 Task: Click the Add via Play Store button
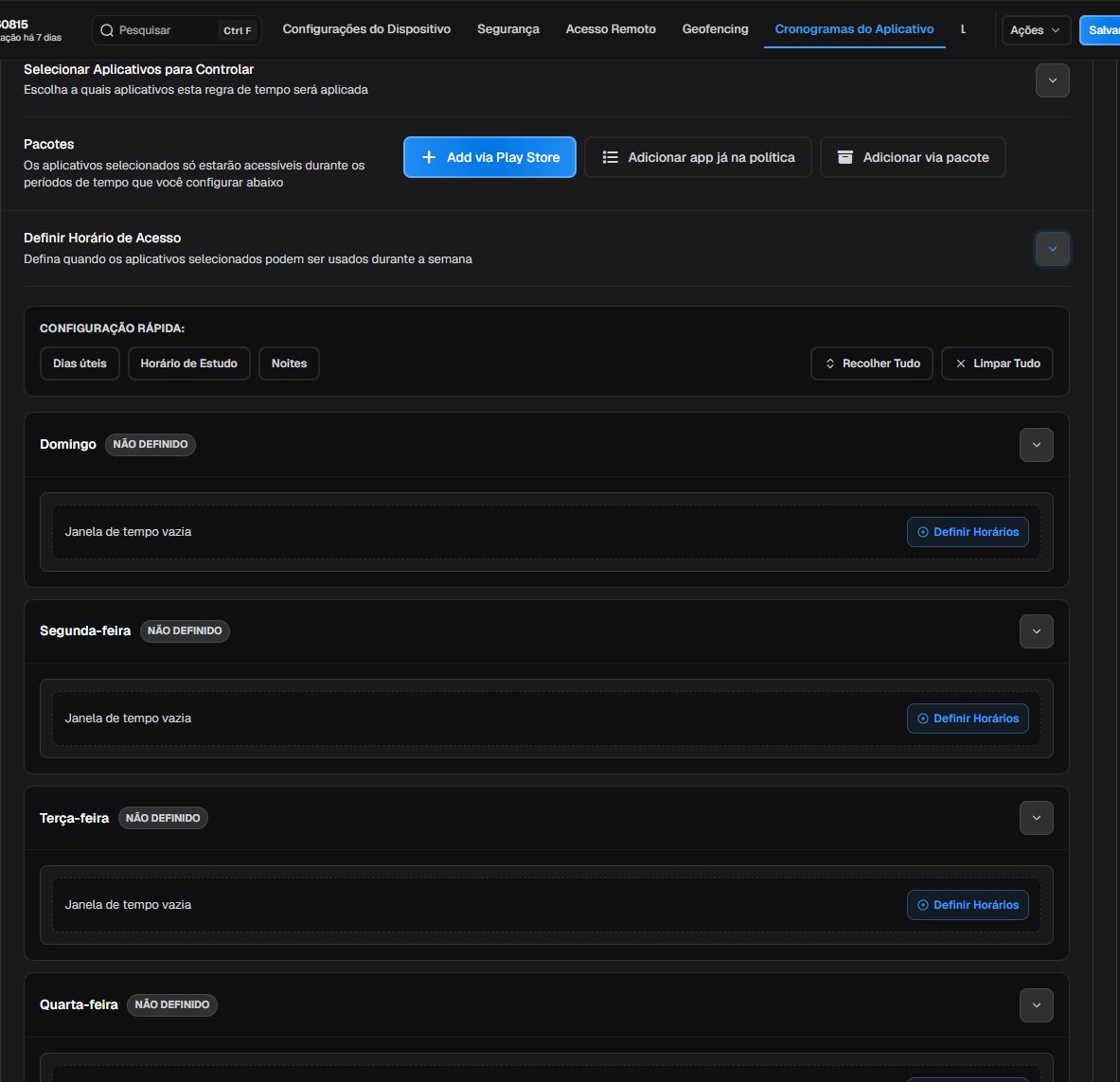click(489, 157)
